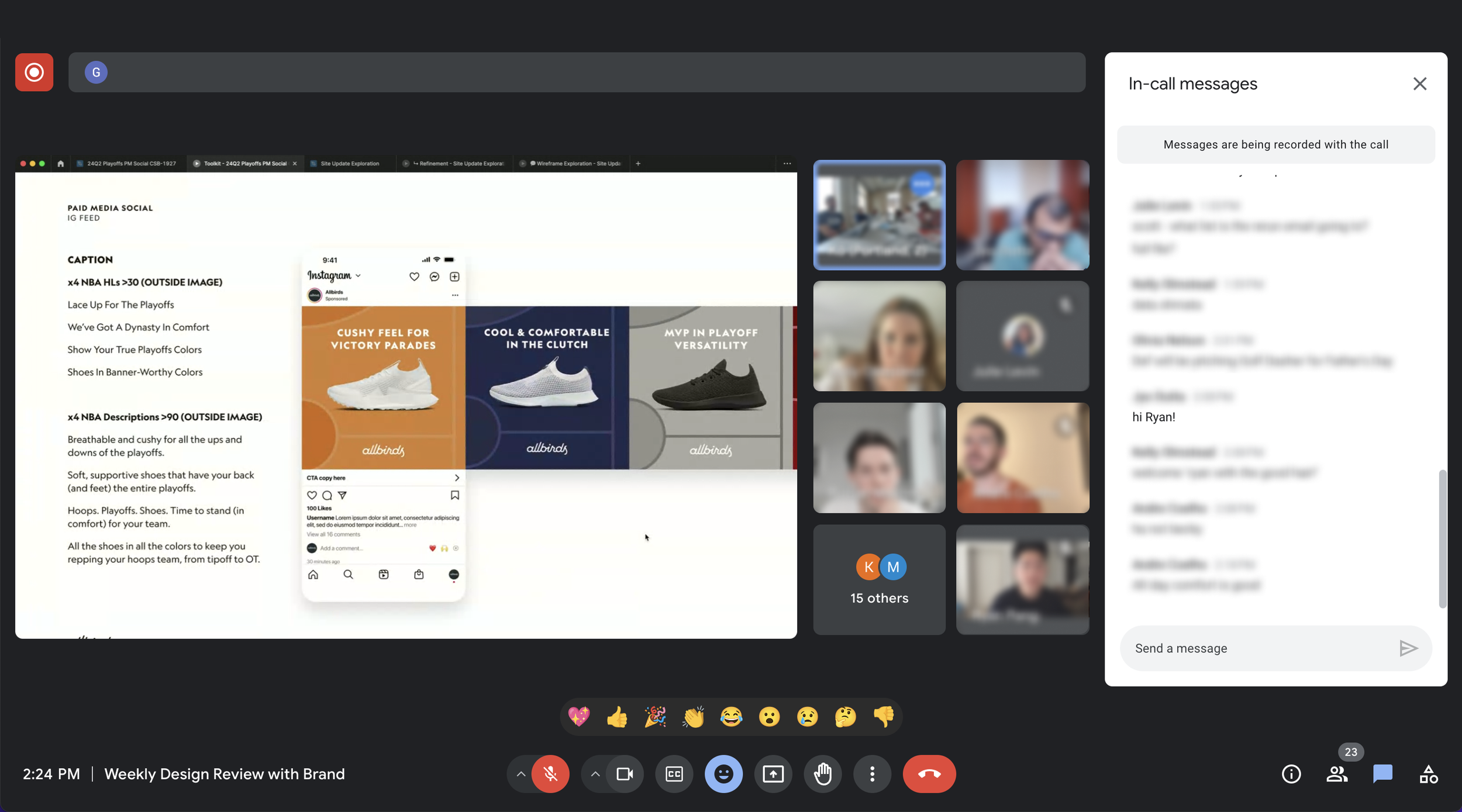Click the G participant avatar in the top bar

[96, 72]
